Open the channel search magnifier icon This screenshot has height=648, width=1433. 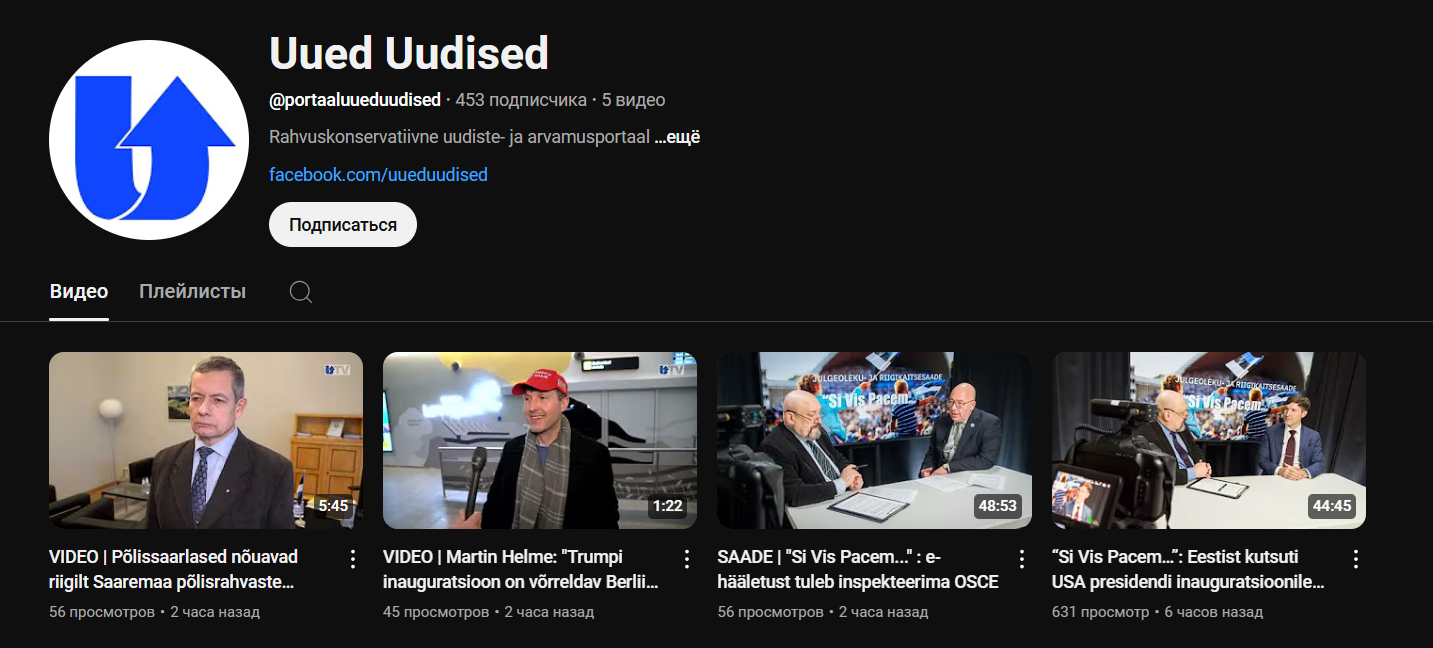[x=301, y=292]
